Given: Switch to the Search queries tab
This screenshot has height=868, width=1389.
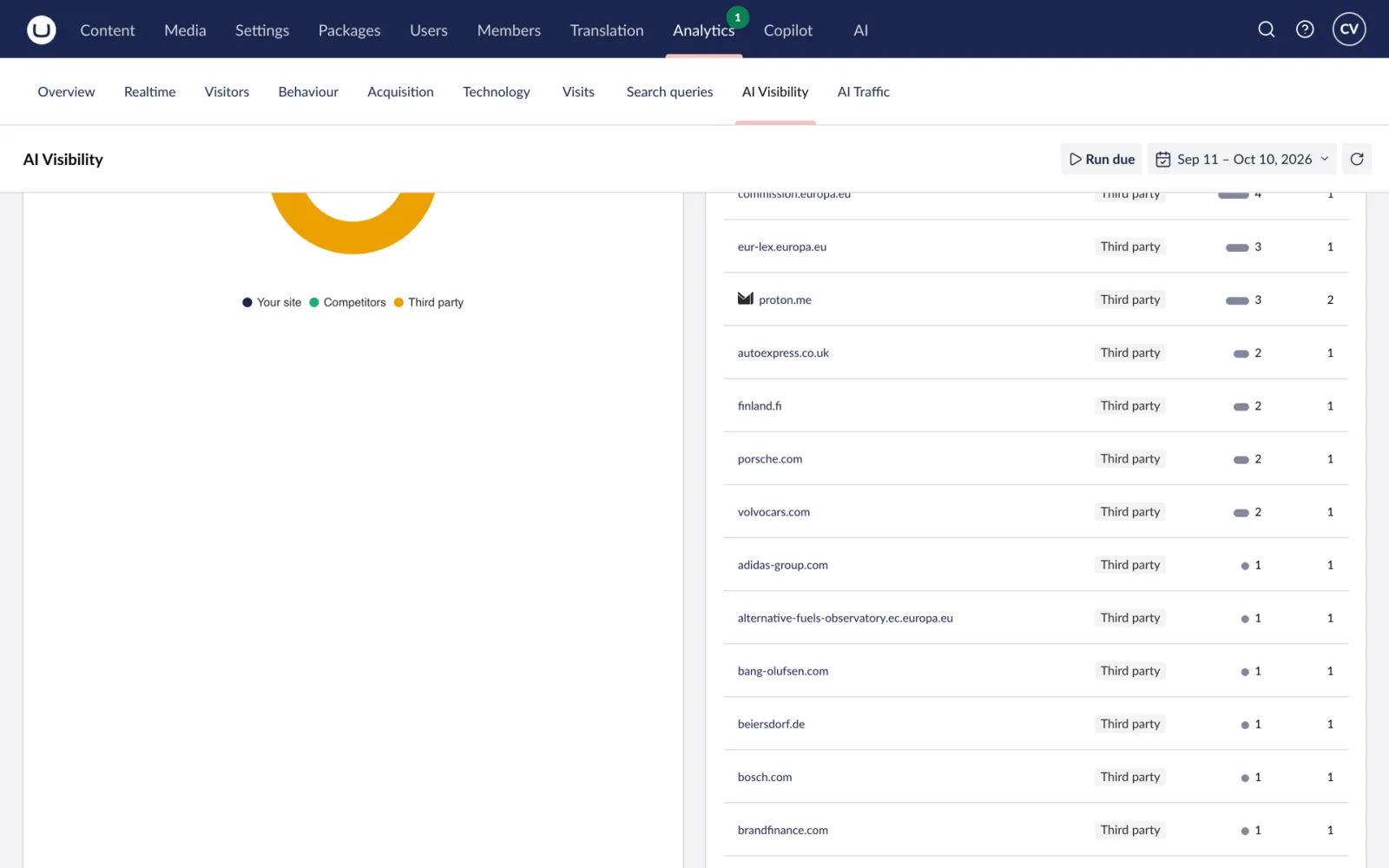Looking at the screenshot, I should pos(669,92).
